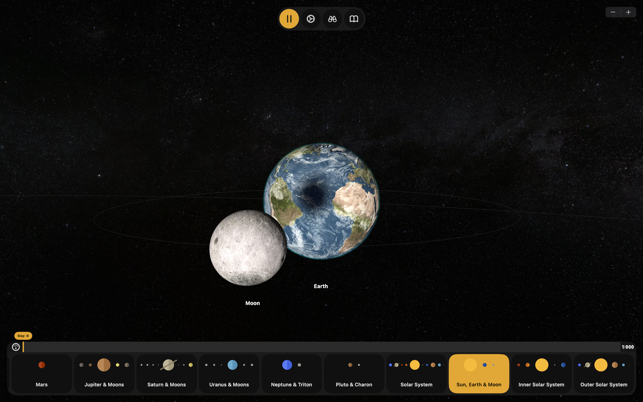Select the Pluto & Charon scene
Viewport: 643px width, 402px height.
[354, 374]
